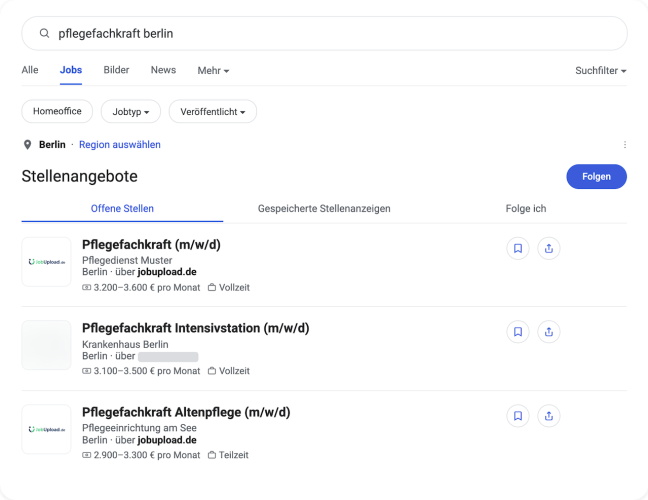This screenshot has width=648, height=500.
Task: Open the three-dot options menu beside Berlin
Action: 624,145
